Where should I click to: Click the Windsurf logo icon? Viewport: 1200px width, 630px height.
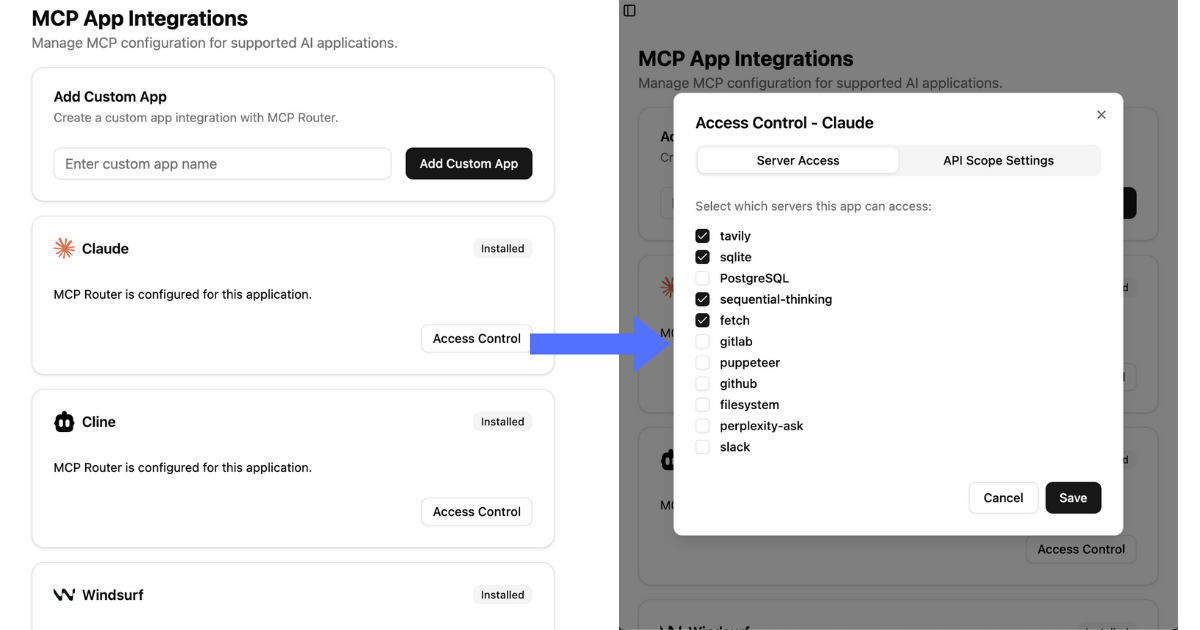click(x=64, y=595)
